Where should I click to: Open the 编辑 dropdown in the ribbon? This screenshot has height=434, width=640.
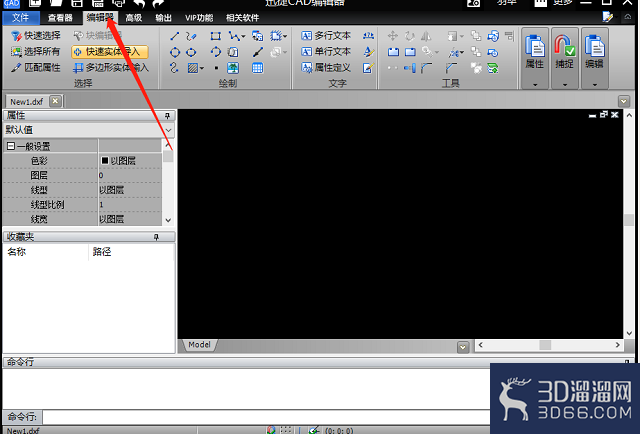[595, 85]
